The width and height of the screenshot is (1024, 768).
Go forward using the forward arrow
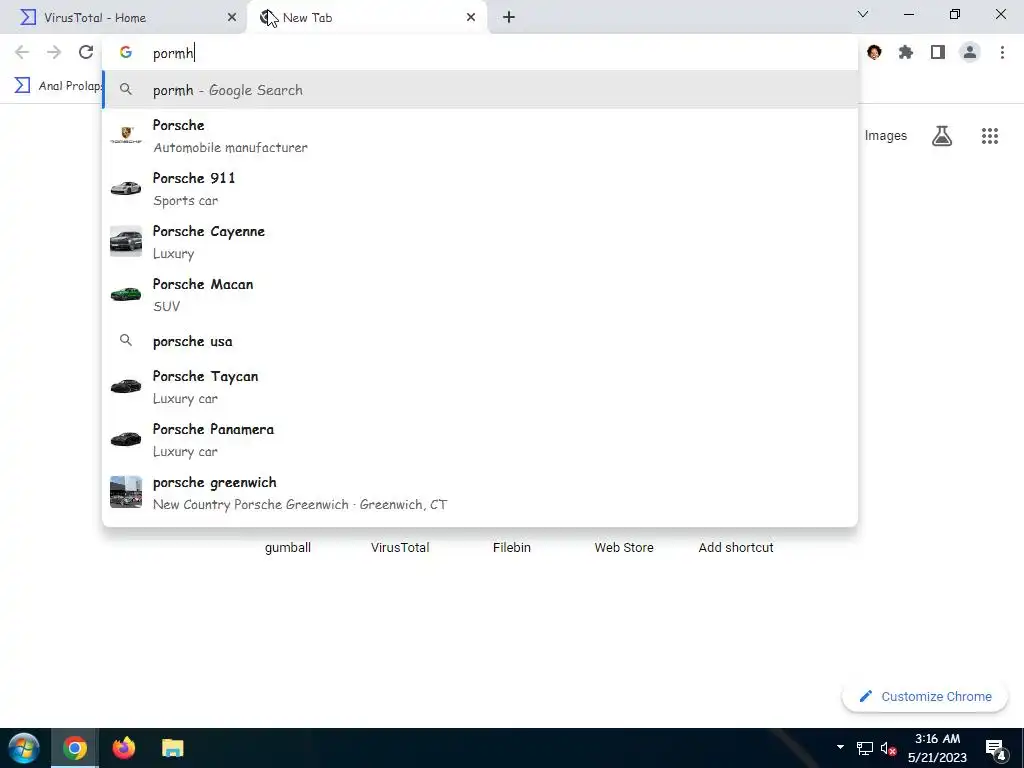click(x=54, y=52)
